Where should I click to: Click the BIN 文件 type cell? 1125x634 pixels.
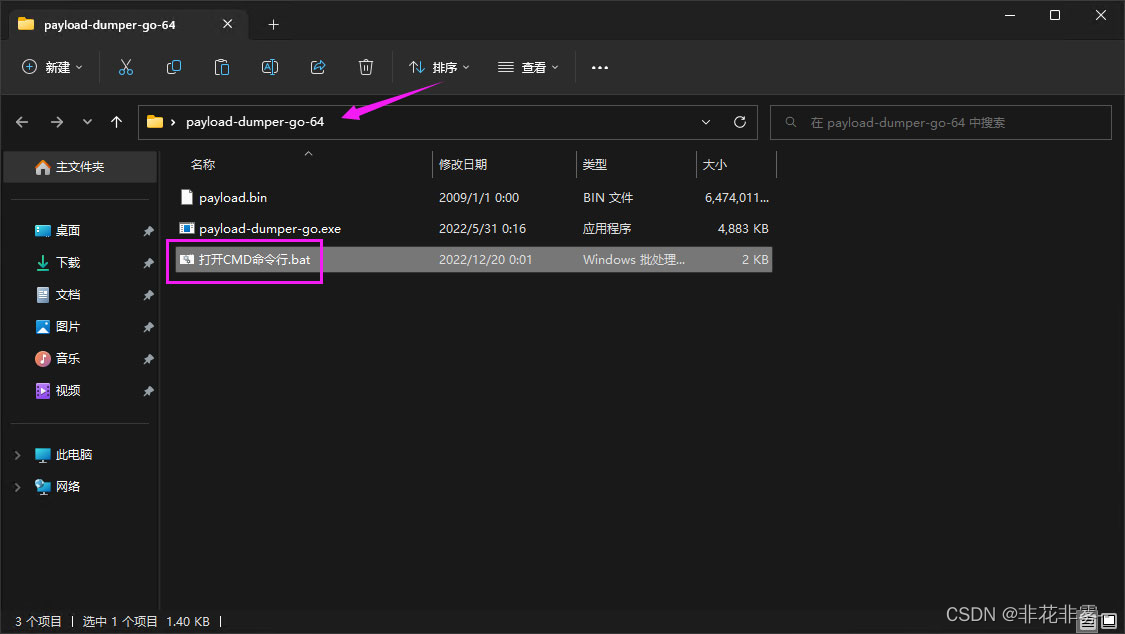tap(608, 197)
